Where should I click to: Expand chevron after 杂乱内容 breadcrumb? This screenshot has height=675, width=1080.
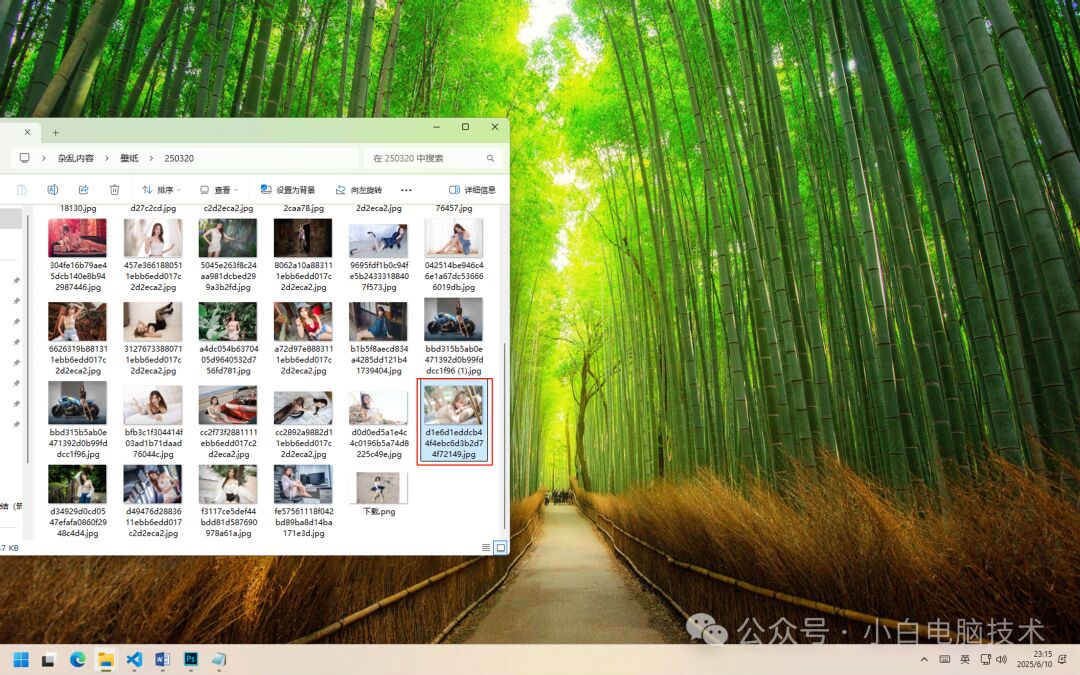point(107,158)
